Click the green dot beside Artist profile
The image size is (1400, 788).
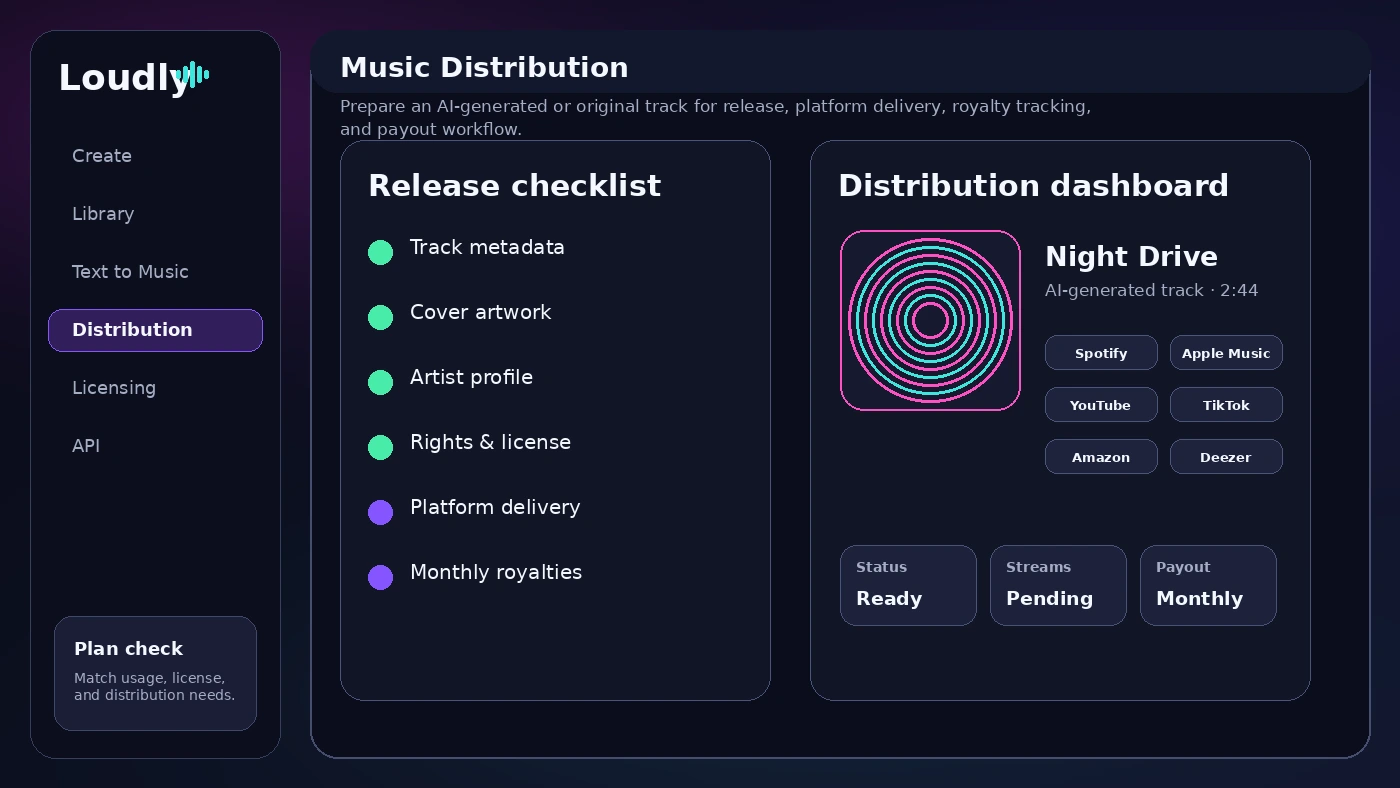click(x=380, y=382)
